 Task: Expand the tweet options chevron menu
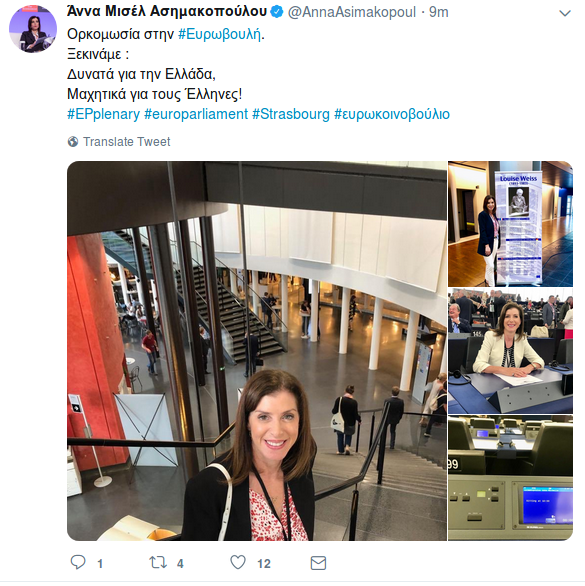(564, 13)
